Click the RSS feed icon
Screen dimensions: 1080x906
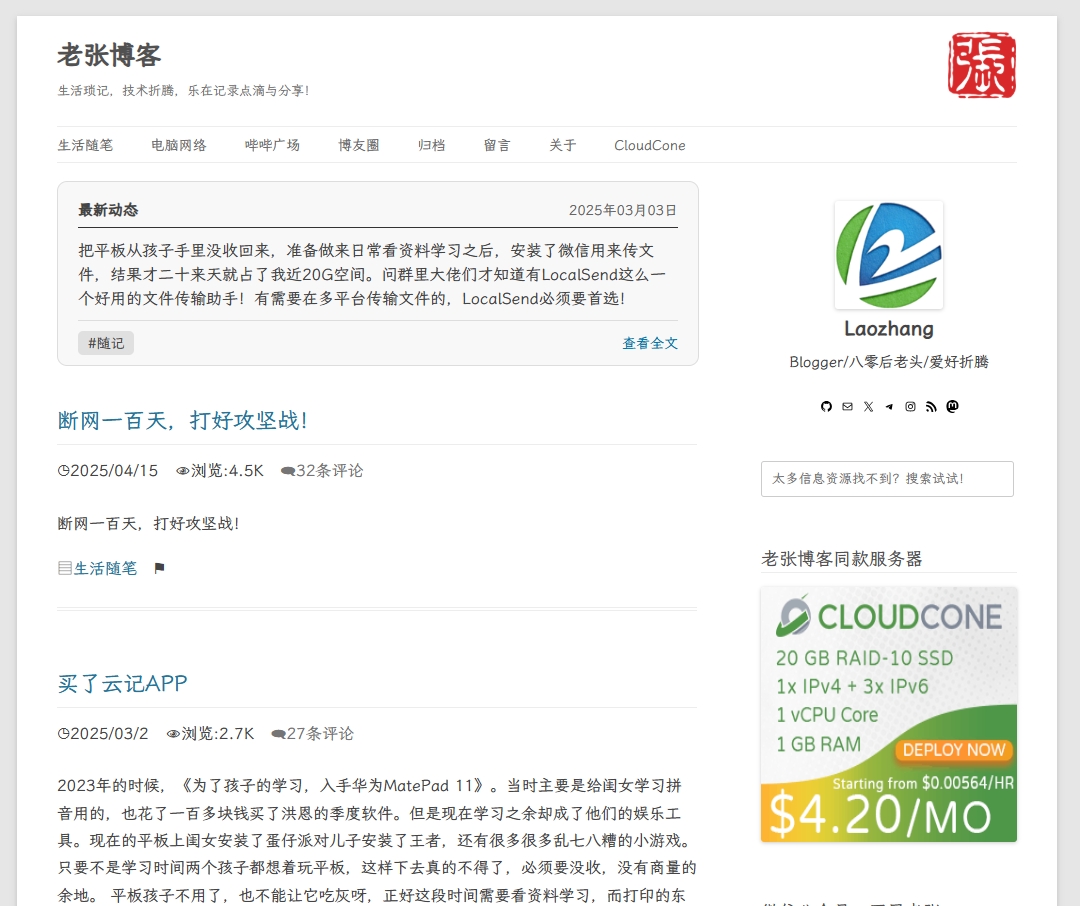coord(931,406)
